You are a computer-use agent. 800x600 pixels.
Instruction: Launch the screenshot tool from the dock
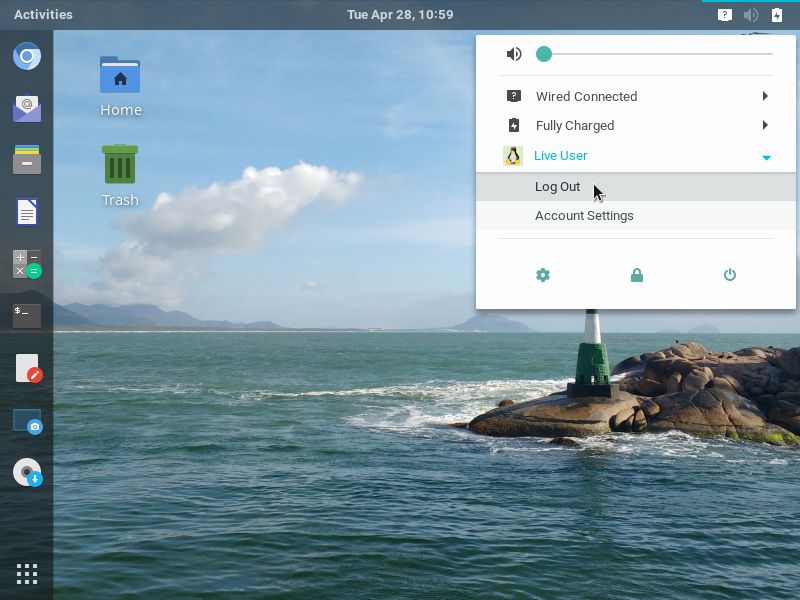(27, 421)
